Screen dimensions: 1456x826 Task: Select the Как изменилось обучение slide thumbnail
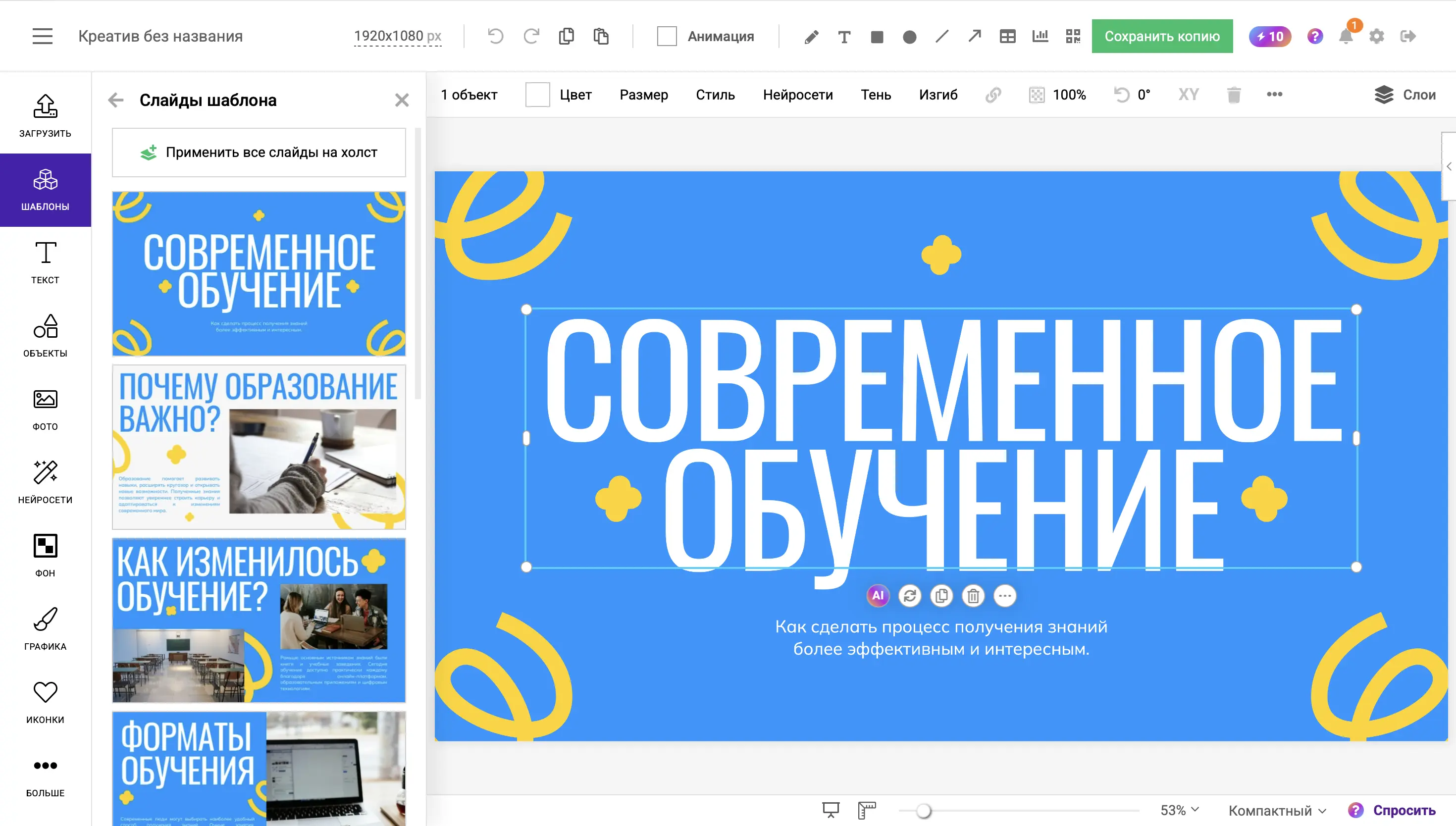(x=259, y=620)
